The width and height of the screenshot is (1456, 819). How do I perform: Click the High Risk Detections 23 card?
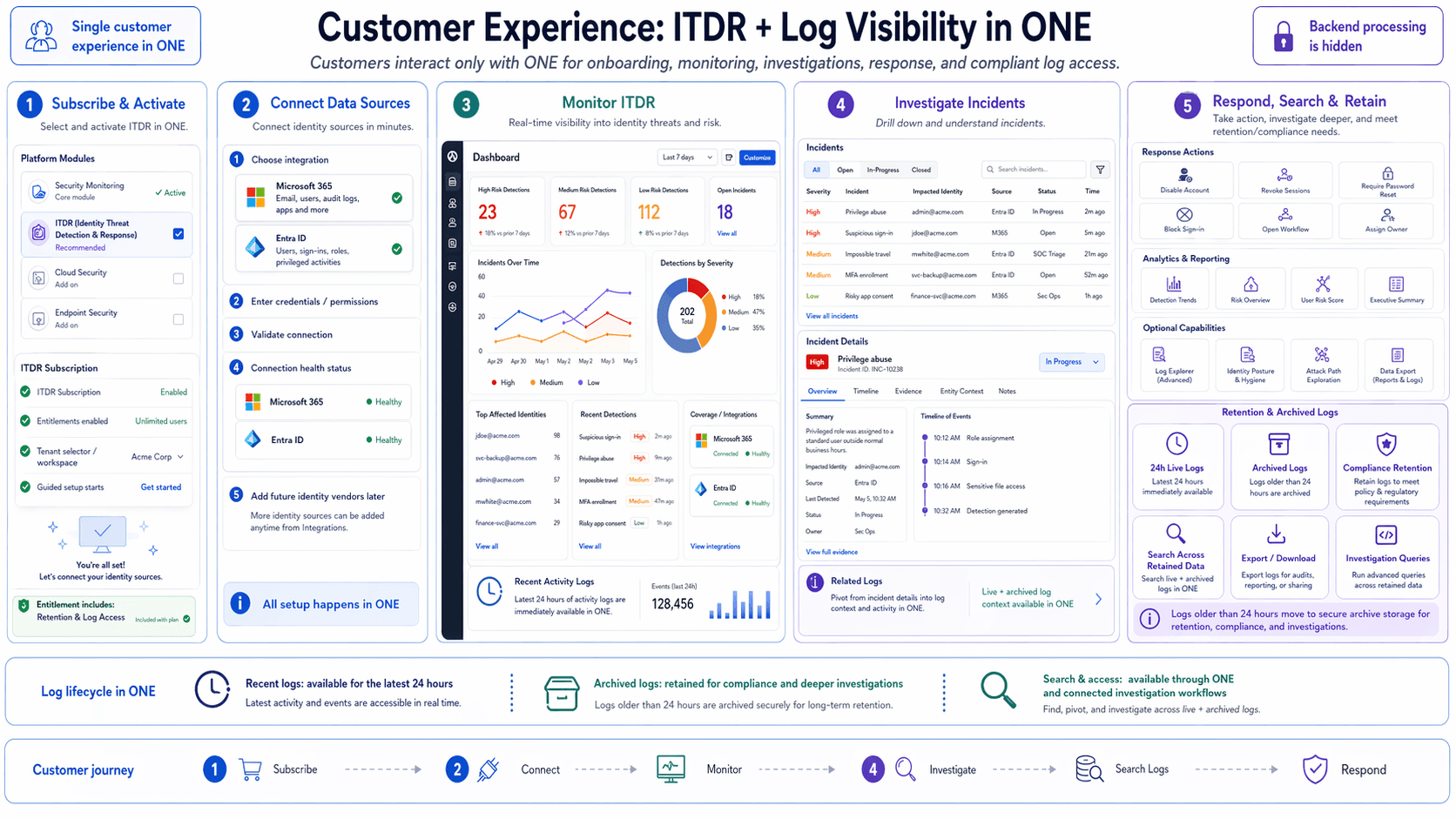[x=508, y=210]
